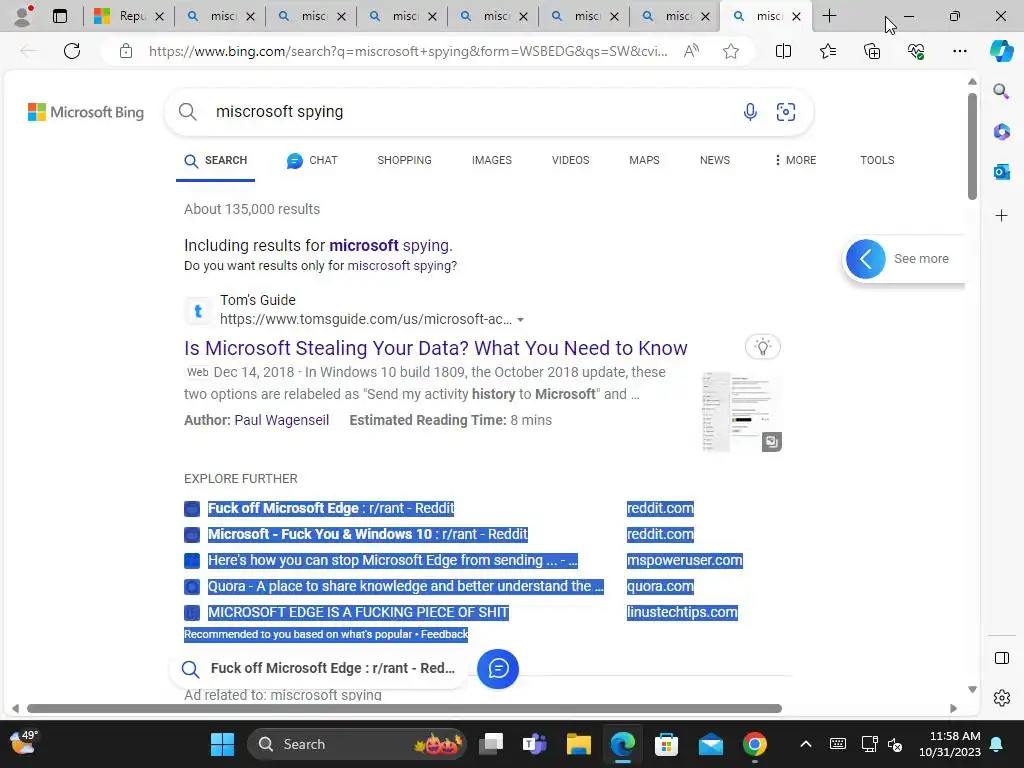Click the lightbulb insights icon
Image resolution: width=1024 pixels, height=768 pixels.
763,347
